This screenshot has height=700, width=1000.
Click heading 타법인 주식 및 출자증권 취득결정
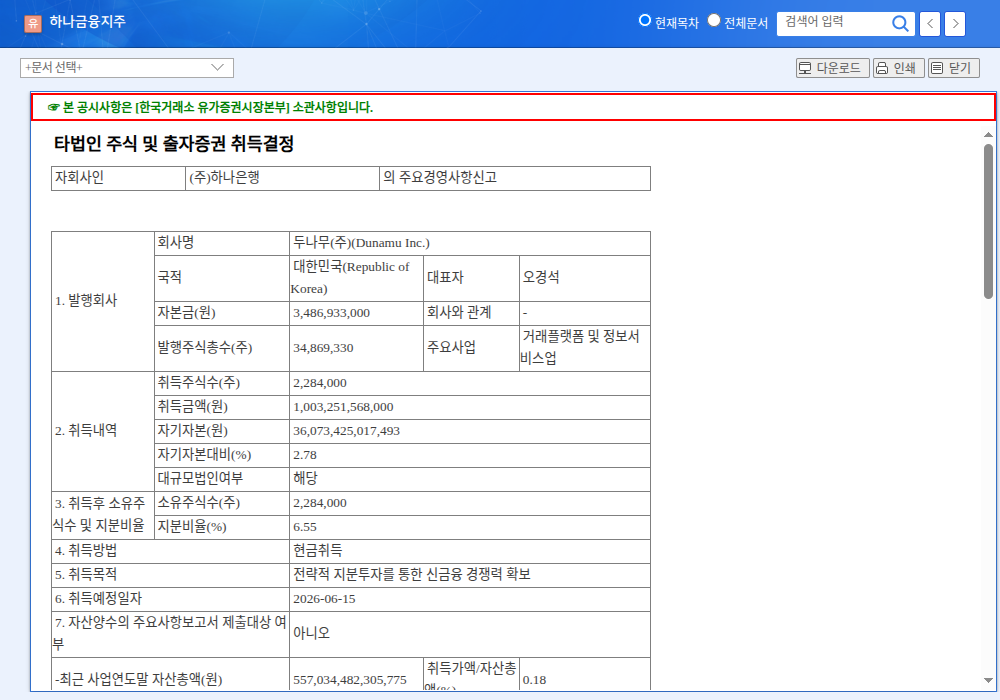[174, 143]
